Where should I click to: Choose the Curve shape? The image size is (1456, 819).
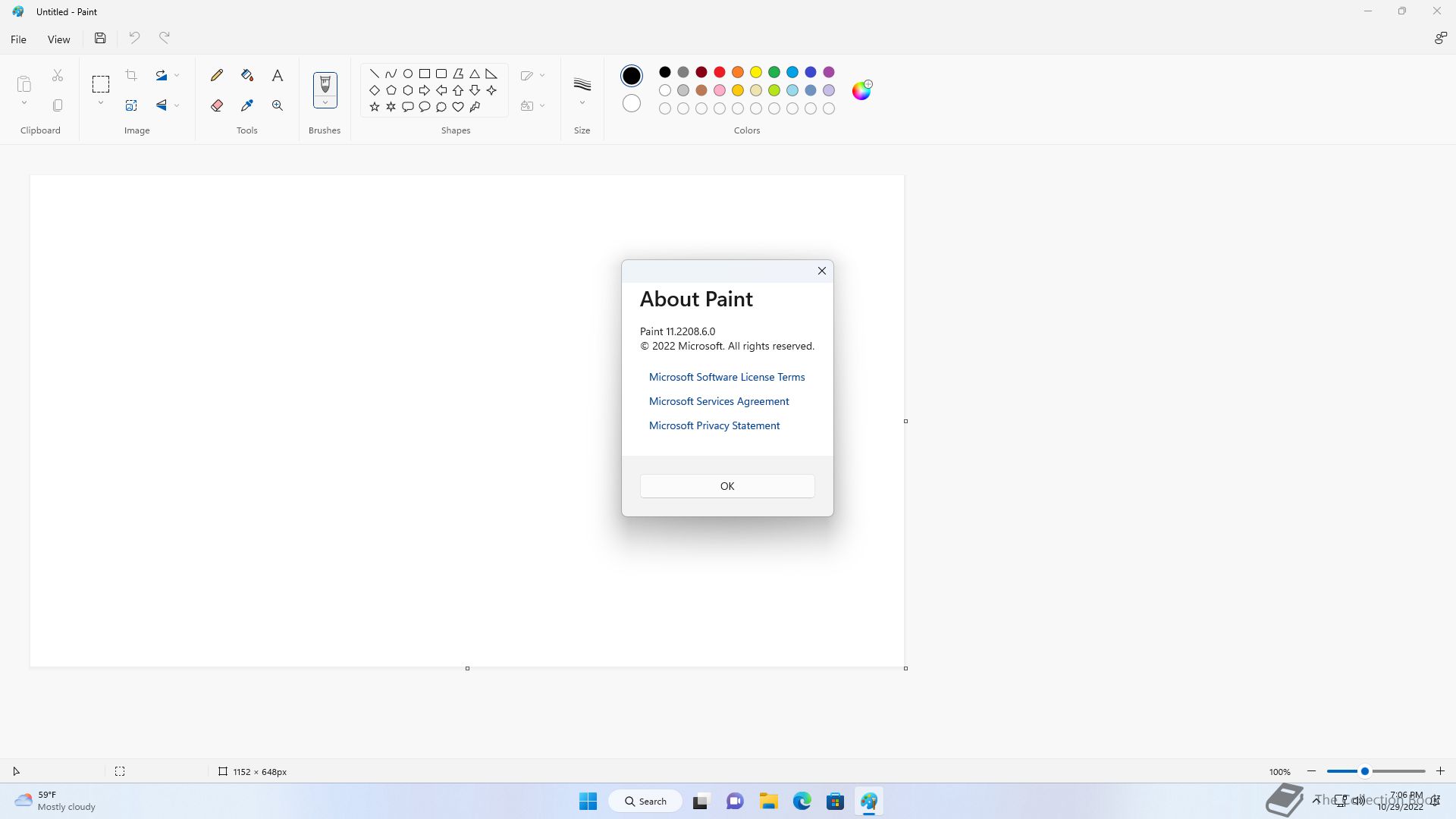391,74
